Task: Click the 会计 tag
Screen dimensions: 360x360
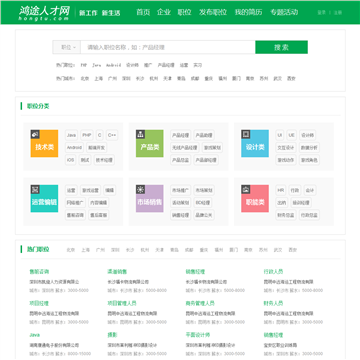Action: click(x=310, y=190)
